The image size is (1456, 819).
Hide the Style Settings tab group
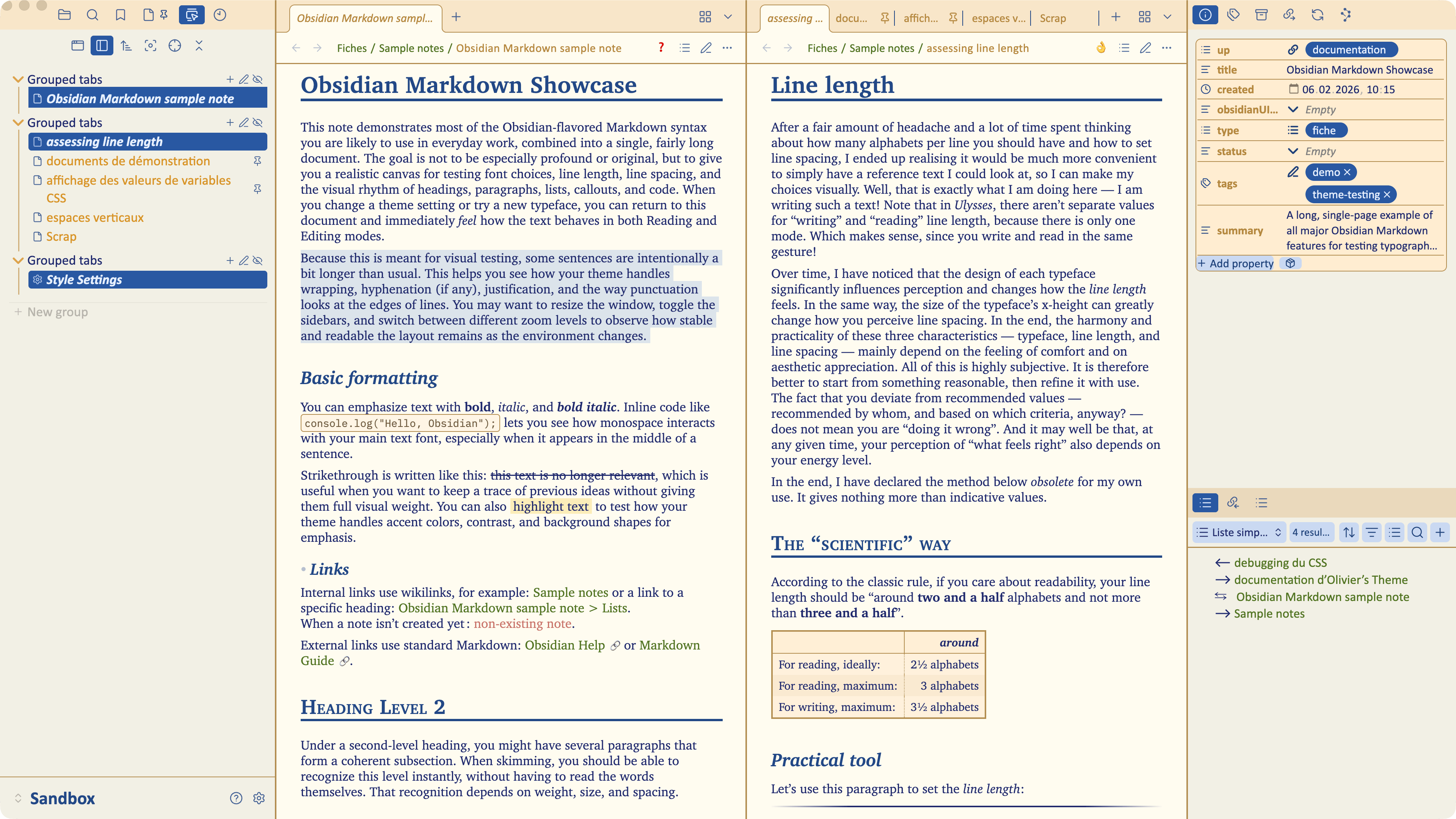click(258, 260)
